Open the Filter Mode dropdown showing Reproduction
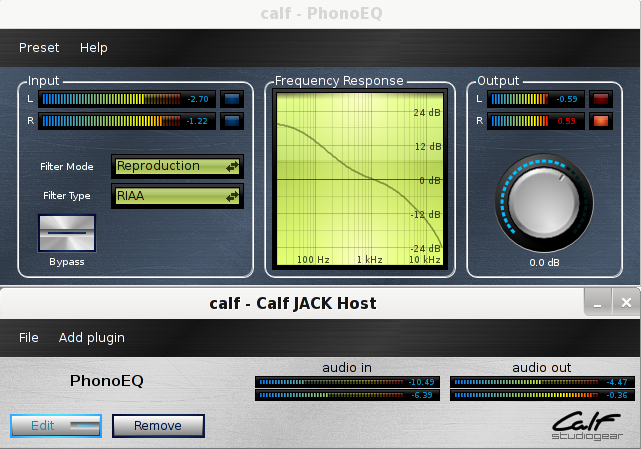 [x=177, y=166]
